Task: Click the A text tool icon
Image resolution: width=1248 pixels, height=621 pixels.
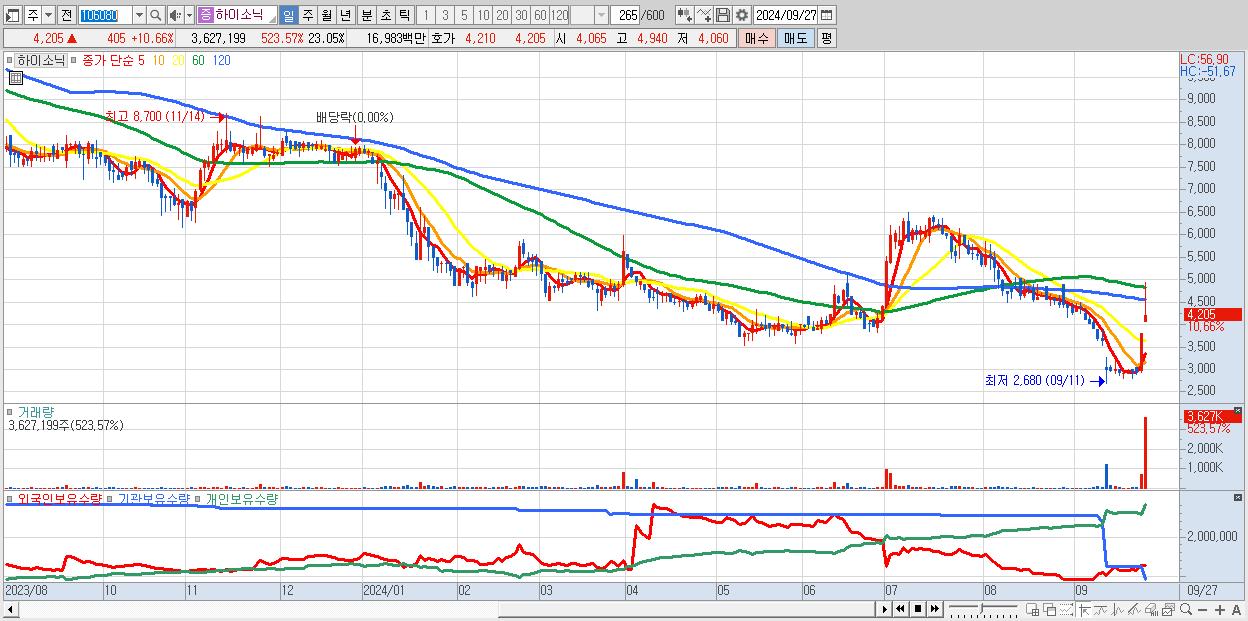Action: [x=1236, y=610]
